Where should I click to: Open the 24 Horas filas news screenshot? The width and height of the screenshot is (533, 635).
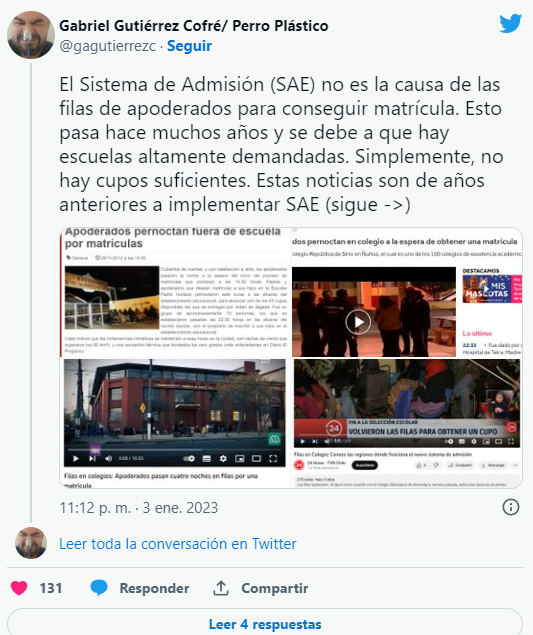407,423
